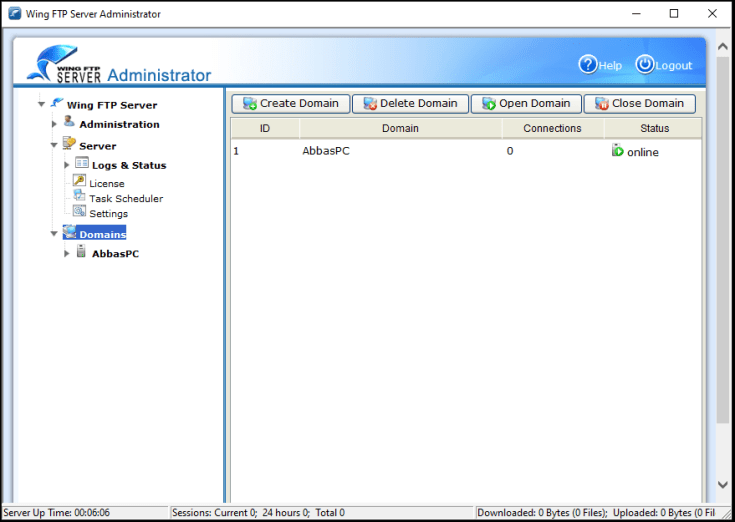
Task: Select the Domains tree item
Action: 102,234
